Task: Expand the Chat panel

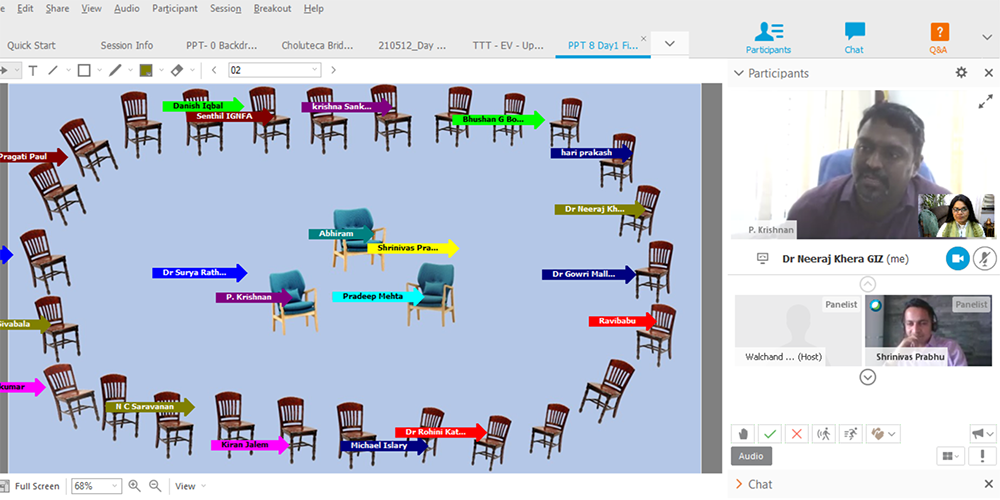Action: coord(740,484)
